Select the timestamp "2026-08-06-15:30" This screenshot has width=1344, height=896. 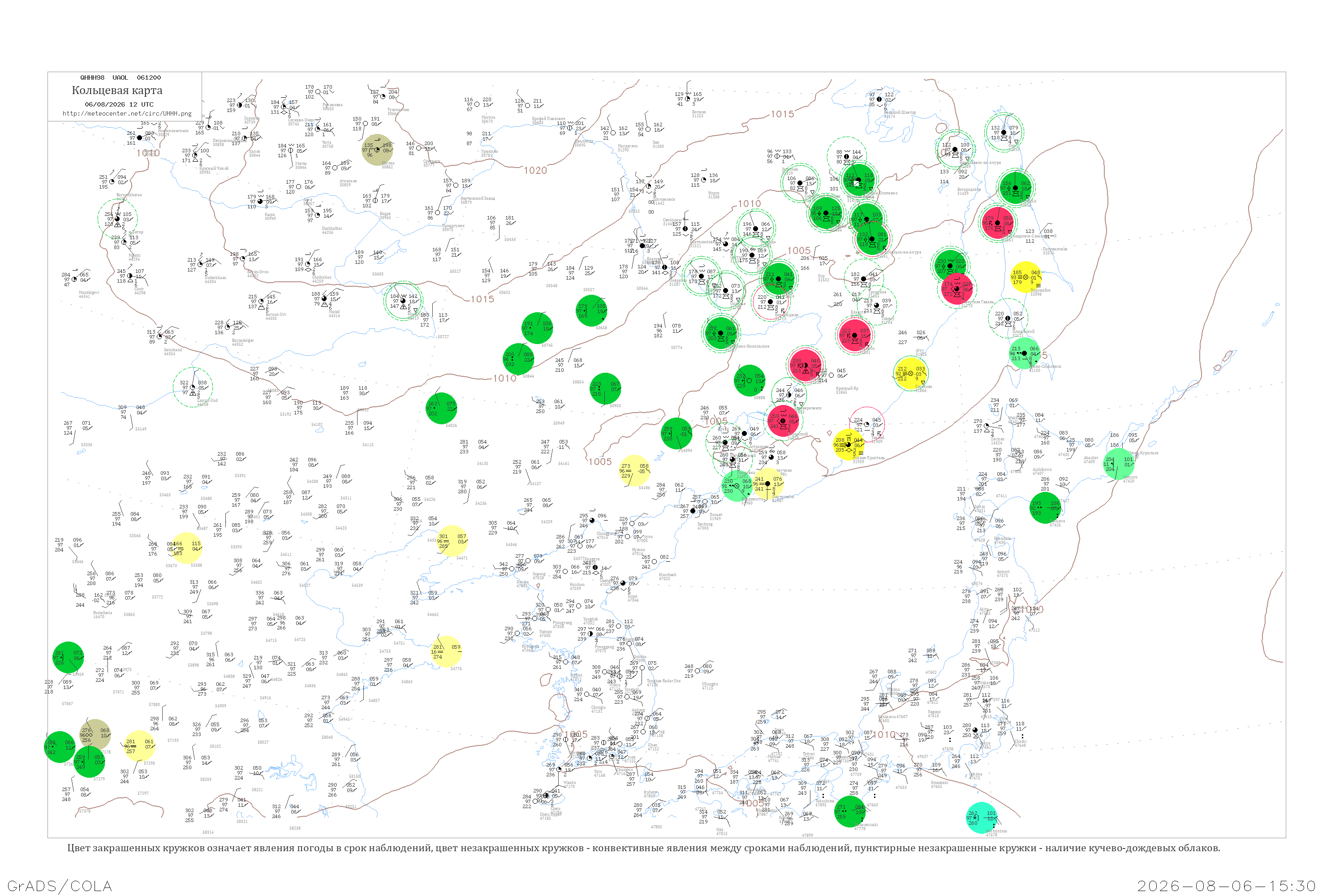(x=1226, y=886)
